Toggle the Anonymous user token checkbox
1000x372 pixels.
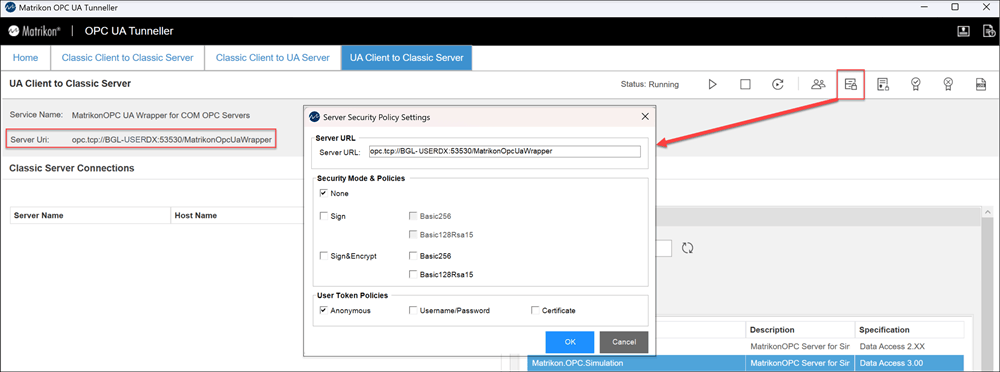[x=324, y=311]
